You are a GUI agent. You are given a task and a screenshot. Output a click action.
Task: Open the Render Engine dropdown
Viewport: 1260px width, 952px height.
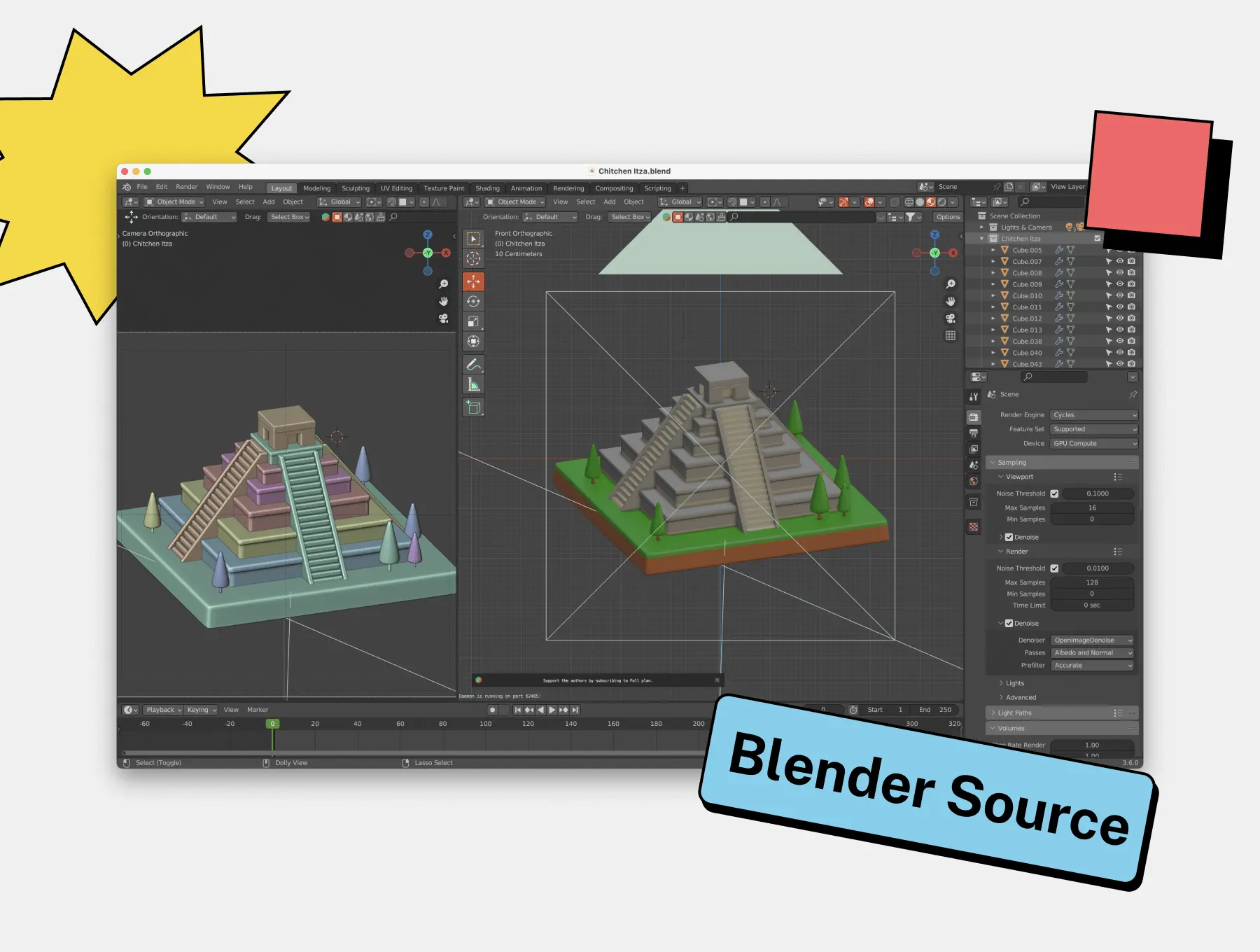coord(1093,415)
